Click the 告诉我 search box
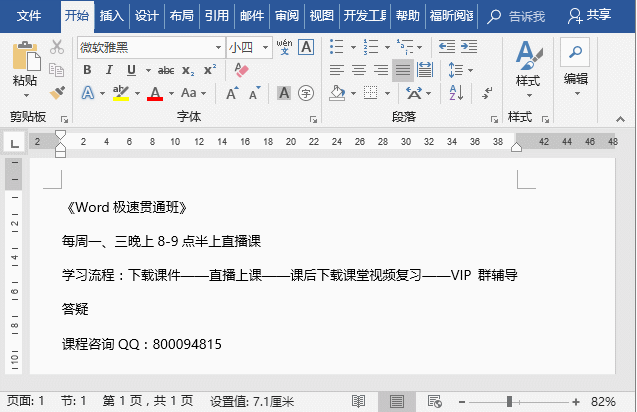Image resolution: width=637 pixels, height=412 pixels. click(x=516, y=16)
